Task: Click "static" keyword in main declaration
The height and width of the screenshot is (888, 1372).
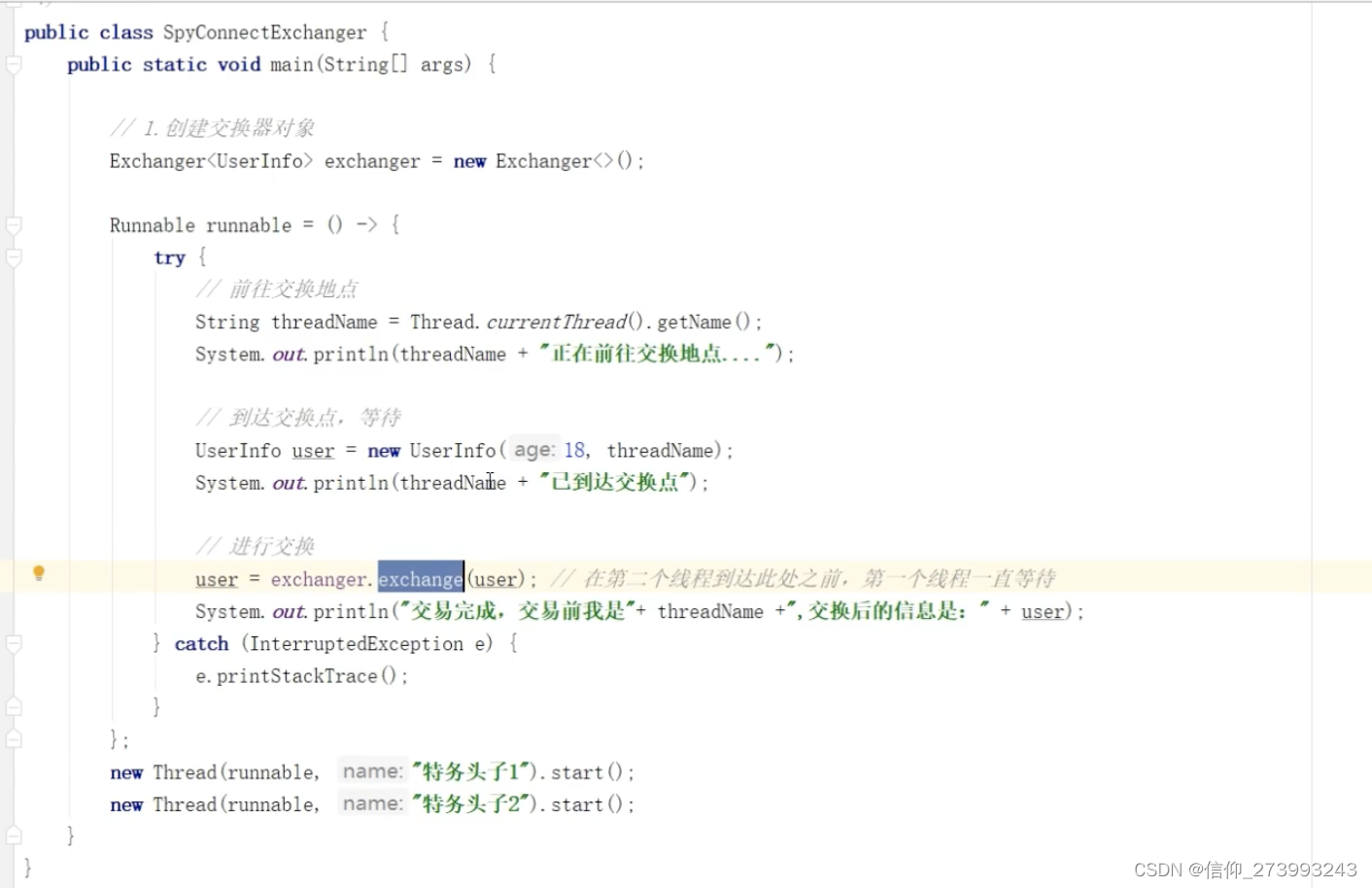Action: pos(175,64)
